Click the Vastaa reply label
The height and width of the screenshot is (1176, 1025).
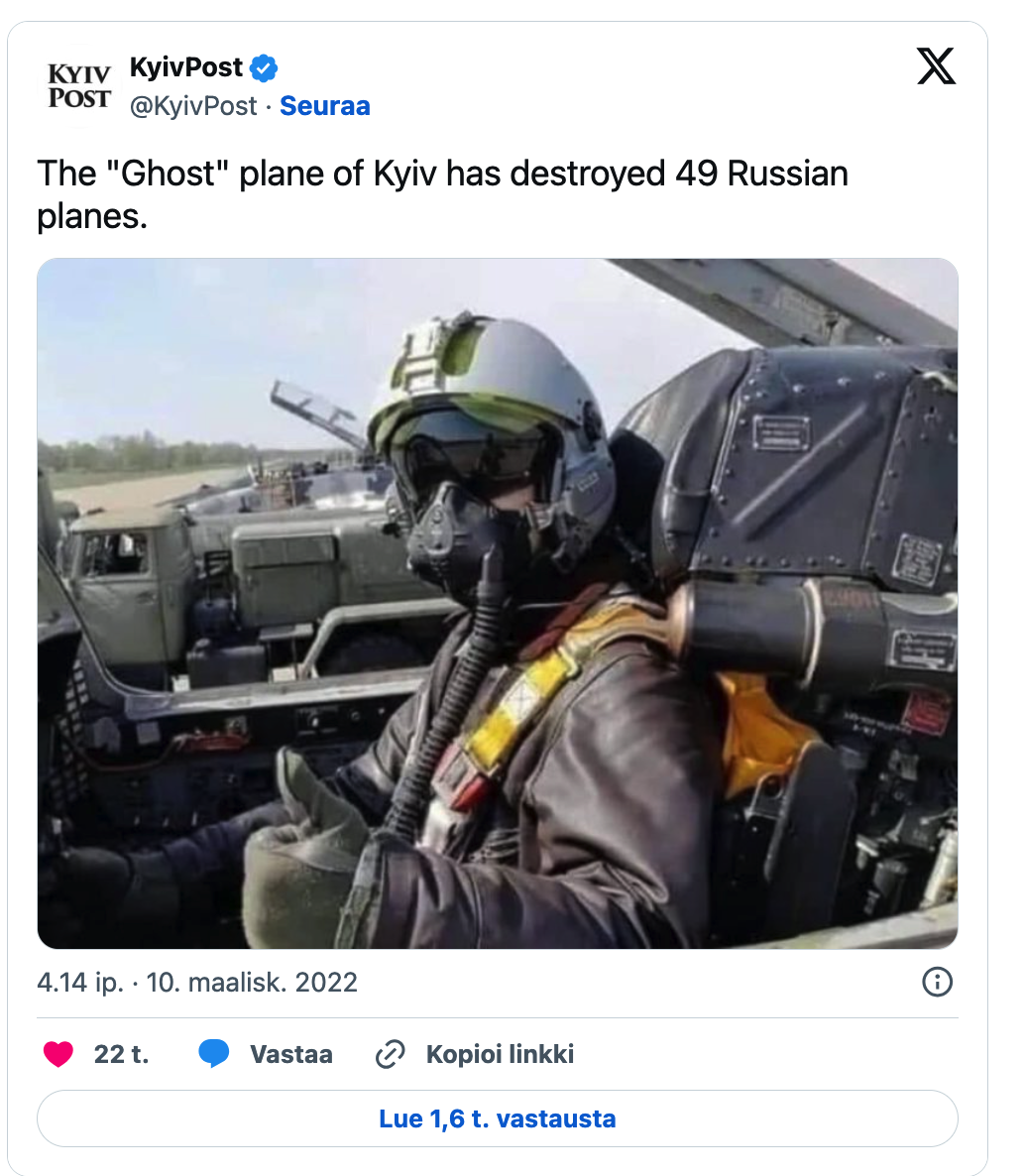290,1054
